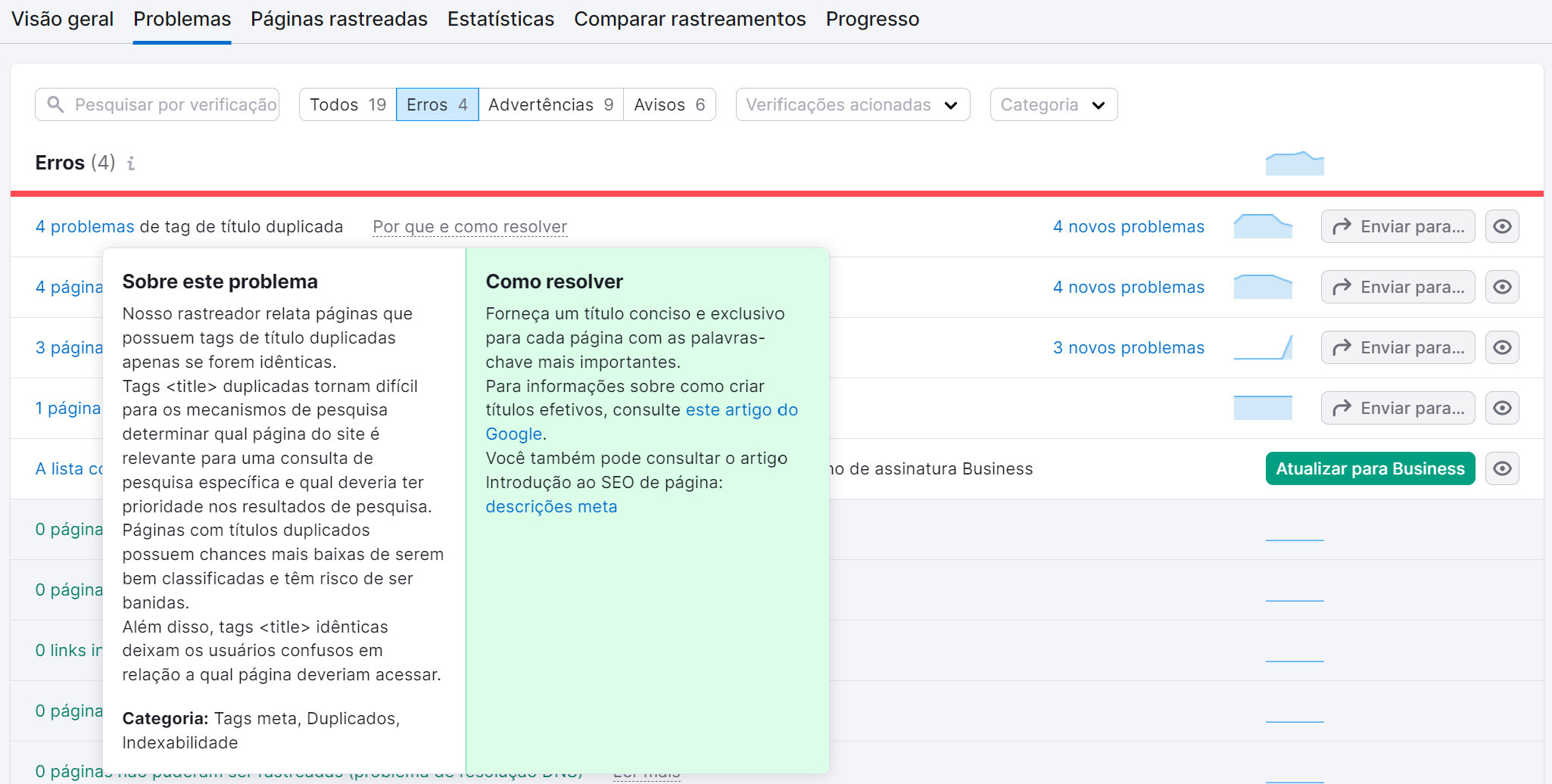The width and height of the screenshot is (1552, 784).
Task: Click the share arrow on the second Enviar para button
Action: [x=1343, y=287]
